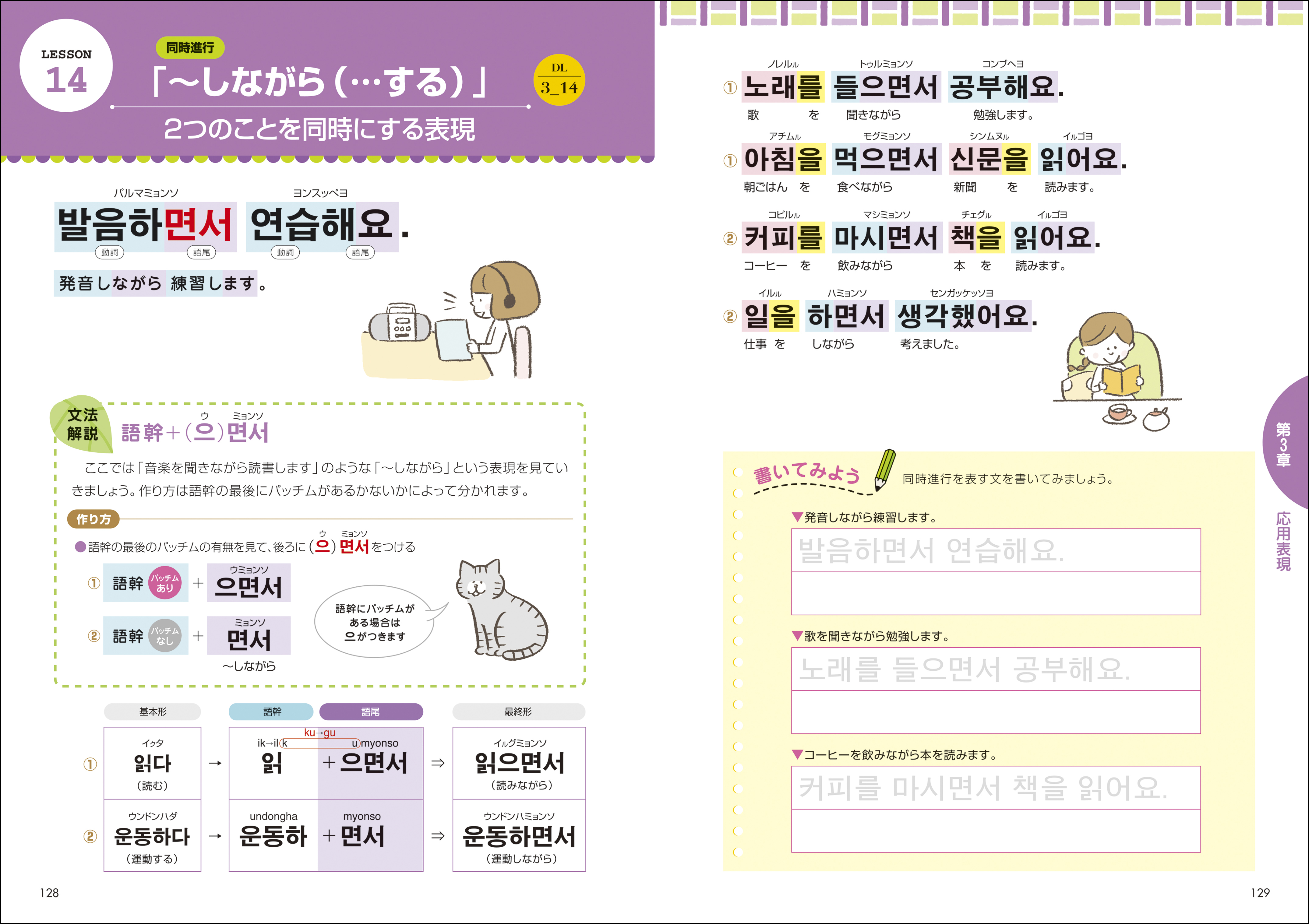Viewport: 1309px width, 924px height.
Task: Click the green pencil icon
Action: pyautogui.click(x=885, y=470)
